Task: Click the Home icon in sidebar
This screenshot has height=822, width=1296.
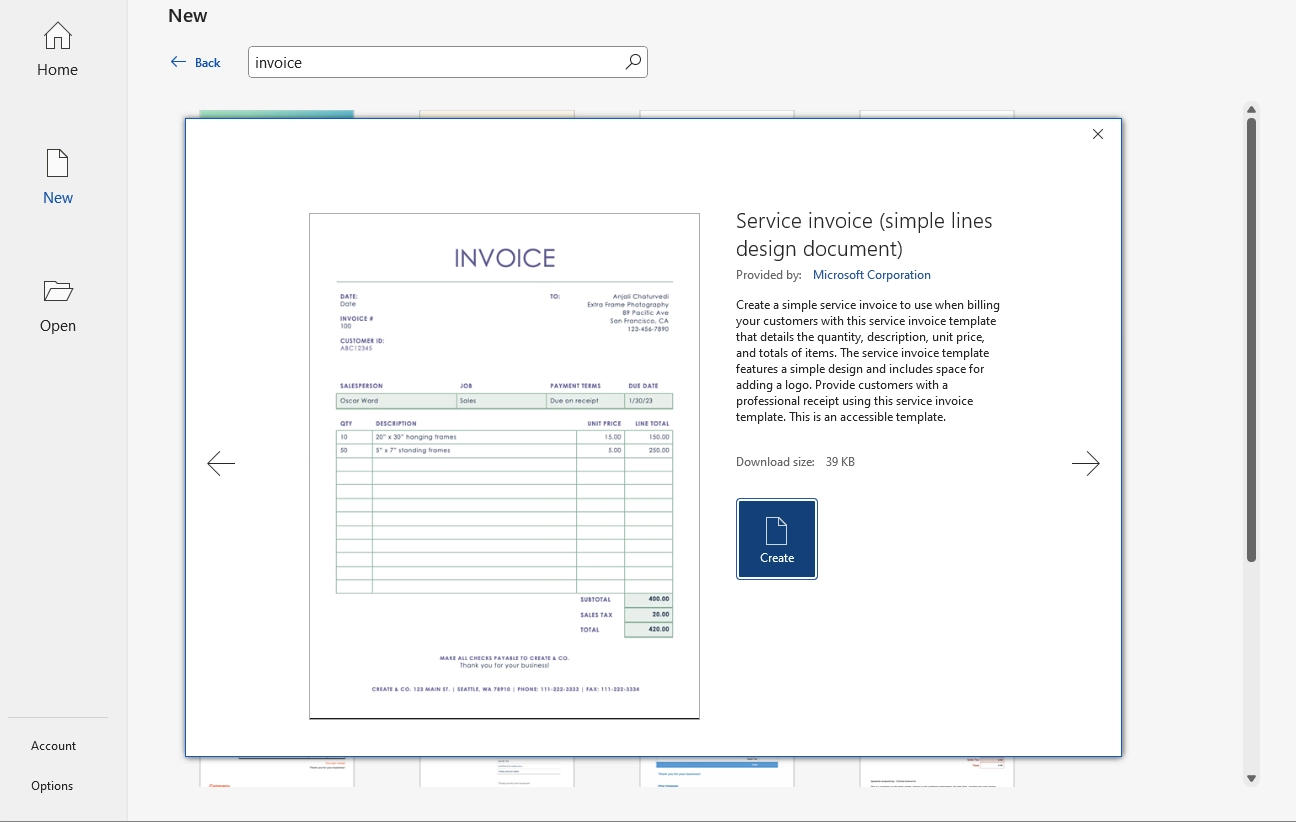Action: click(x=57, y=37)
